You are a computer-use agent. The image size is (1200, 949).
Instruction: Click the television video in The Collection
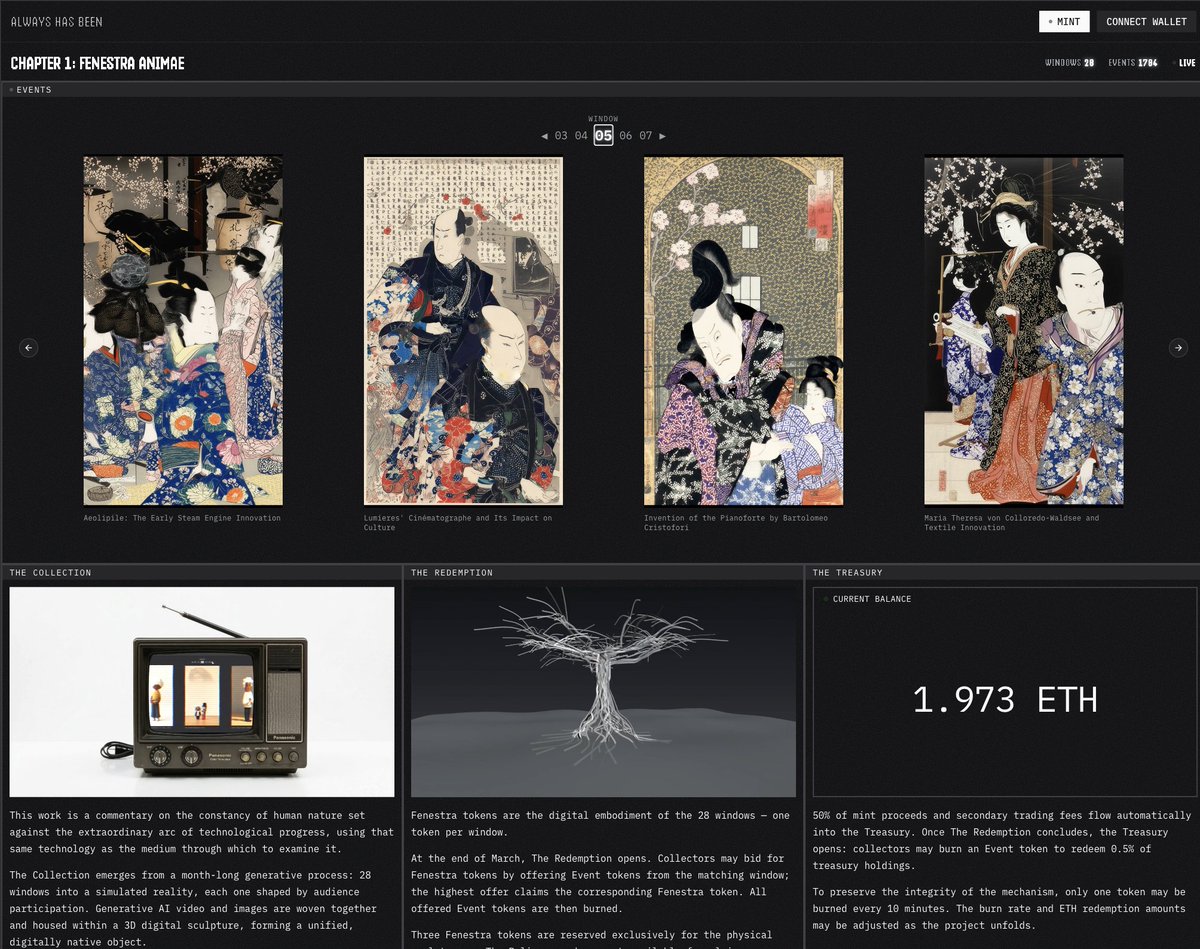[202, 692]
